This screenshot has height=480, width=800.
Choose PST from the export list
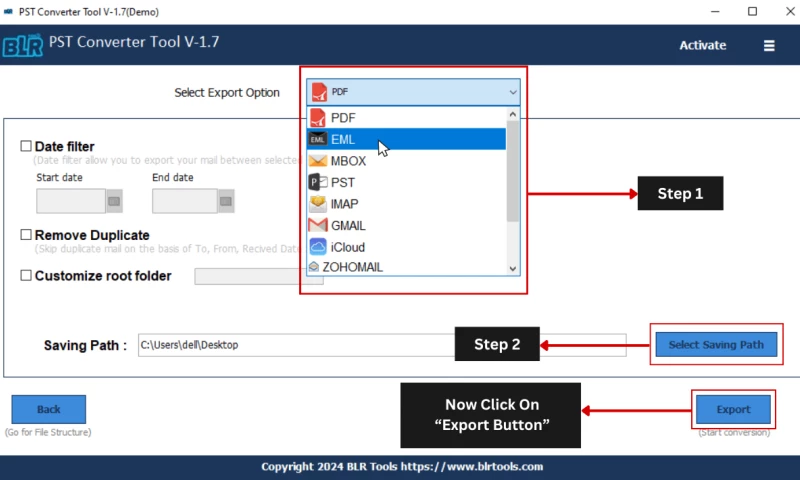(407, 182)
